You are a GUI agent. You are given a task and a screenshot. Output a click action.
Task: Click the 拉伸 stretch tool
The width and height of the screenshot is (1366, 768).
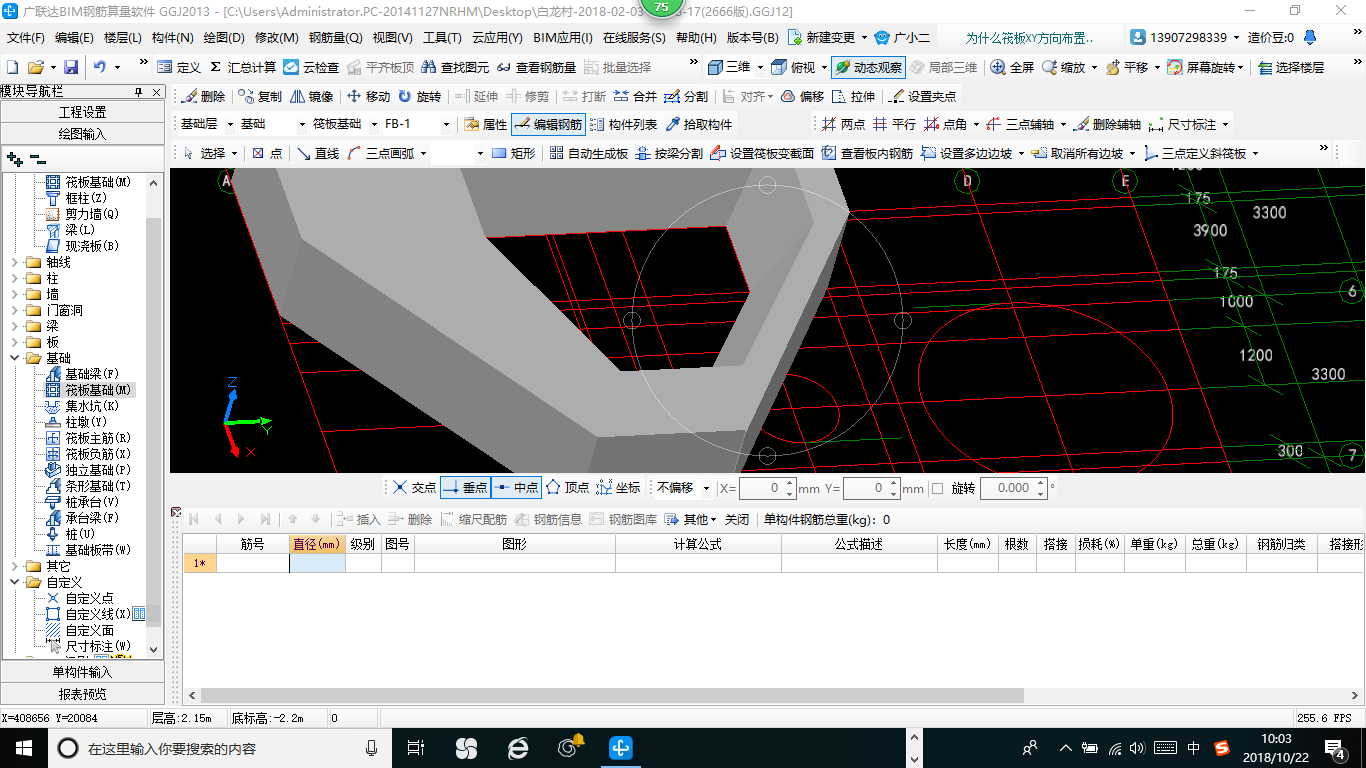(x=853, y=97)
